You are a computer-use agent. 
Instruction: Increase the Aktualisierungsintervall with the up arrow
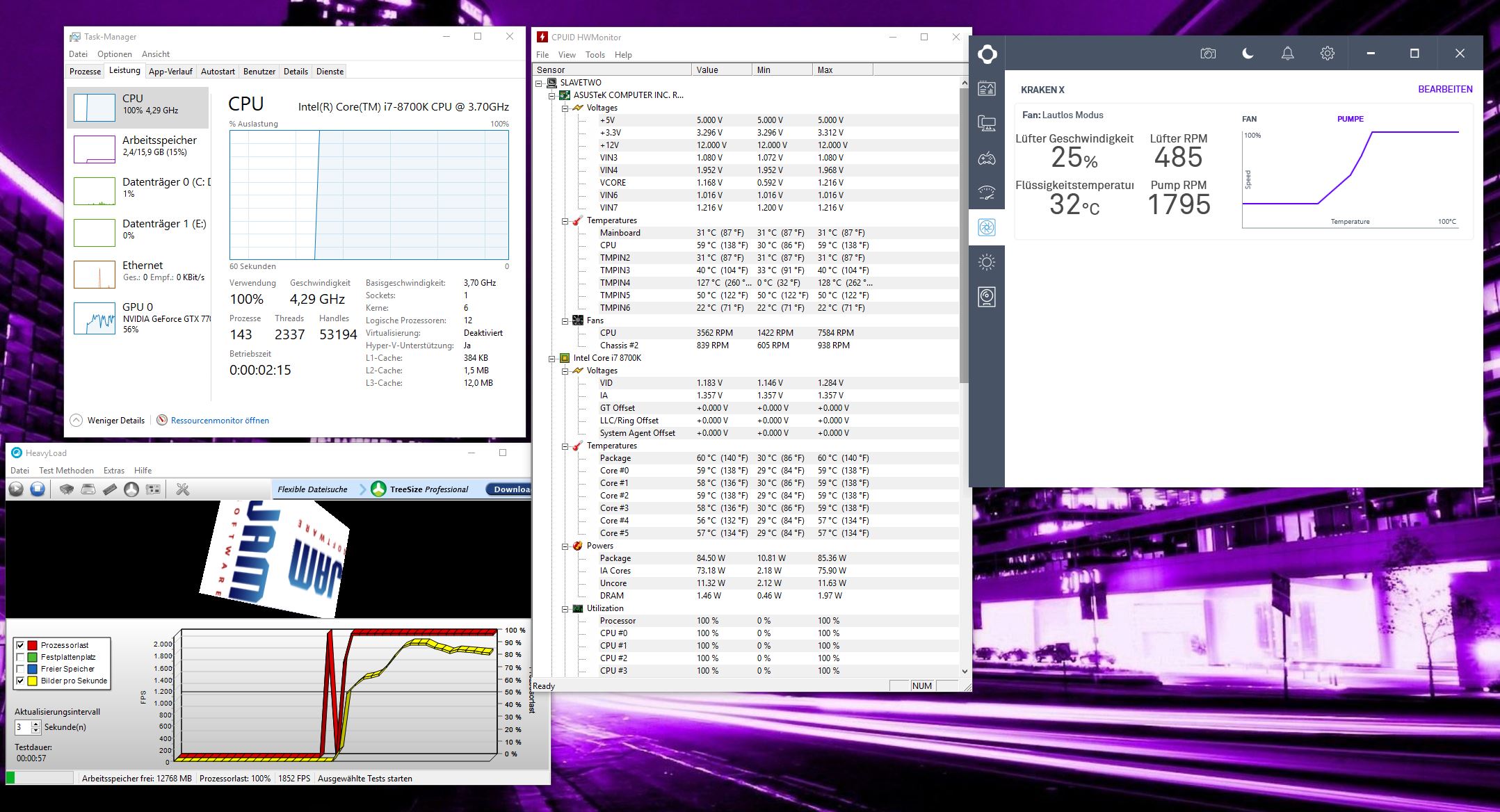tap(36, 724)
